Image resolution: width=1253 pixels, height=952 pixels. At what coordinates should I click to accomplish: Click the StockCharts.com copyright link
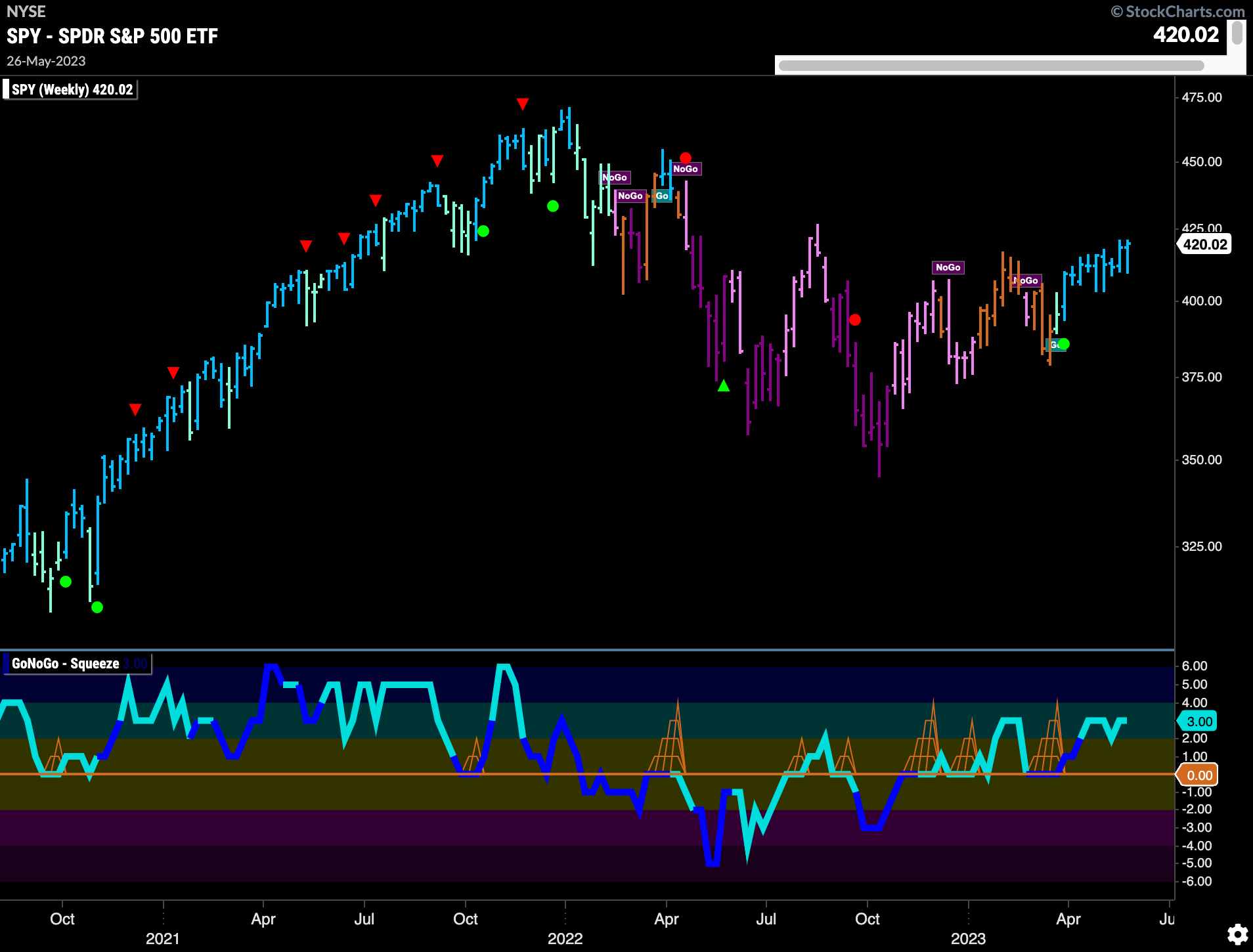[1177, 12]
